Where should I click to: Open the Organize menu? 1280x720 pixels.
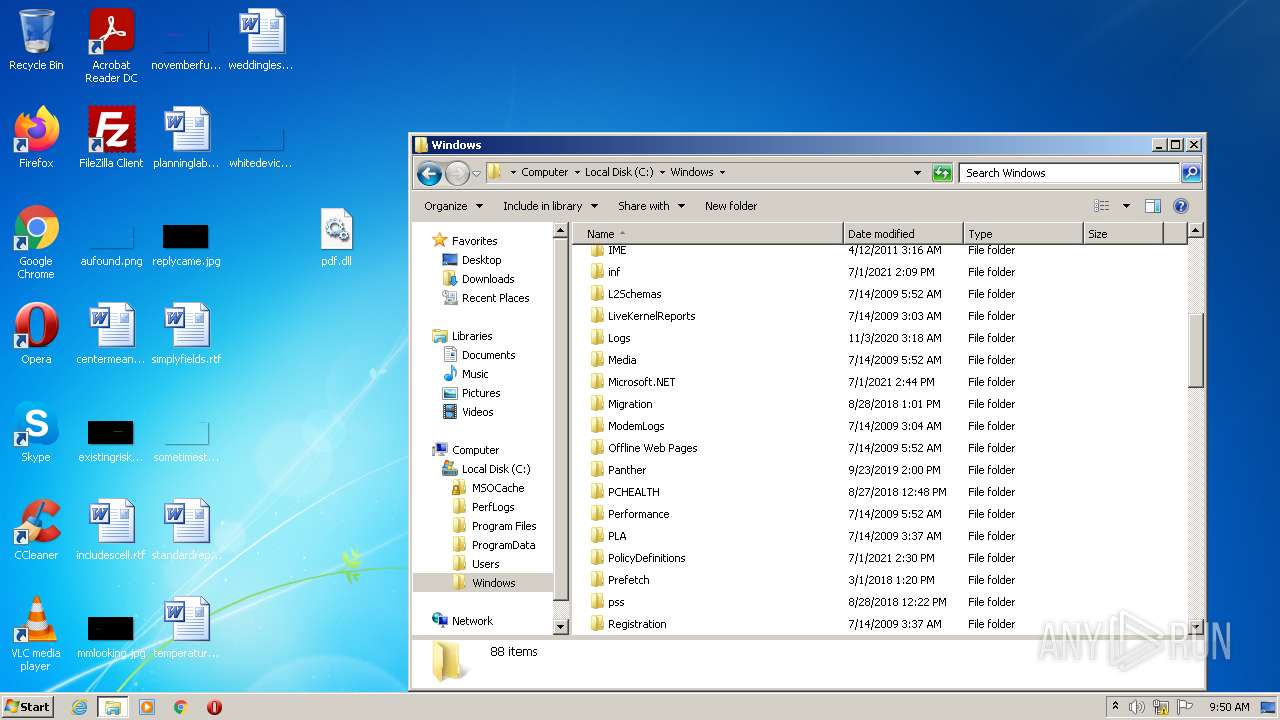pyautogui.click(x=453, y=206)
